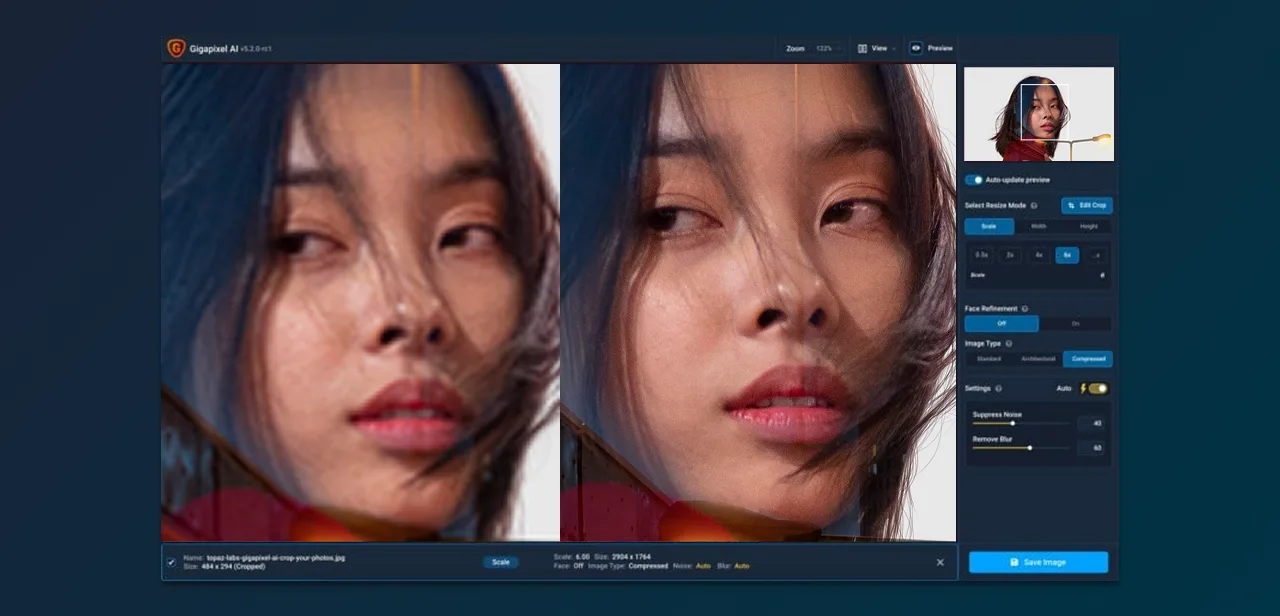Screen dimensions: 1280x616
Task: Toggle the Auto-update preview switch
Action: 974,180
